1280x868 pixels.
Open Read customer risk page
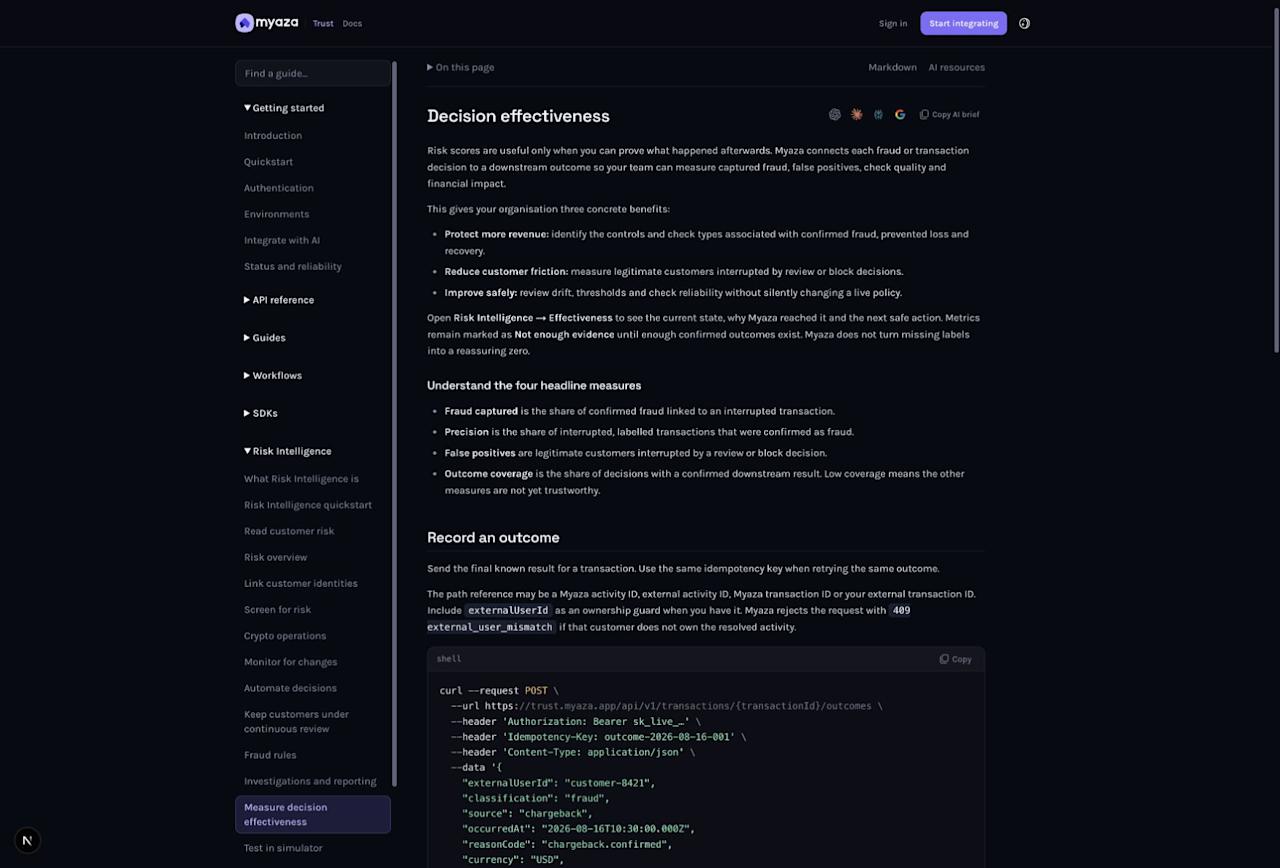pyautogui.click(x=289, y=531)
